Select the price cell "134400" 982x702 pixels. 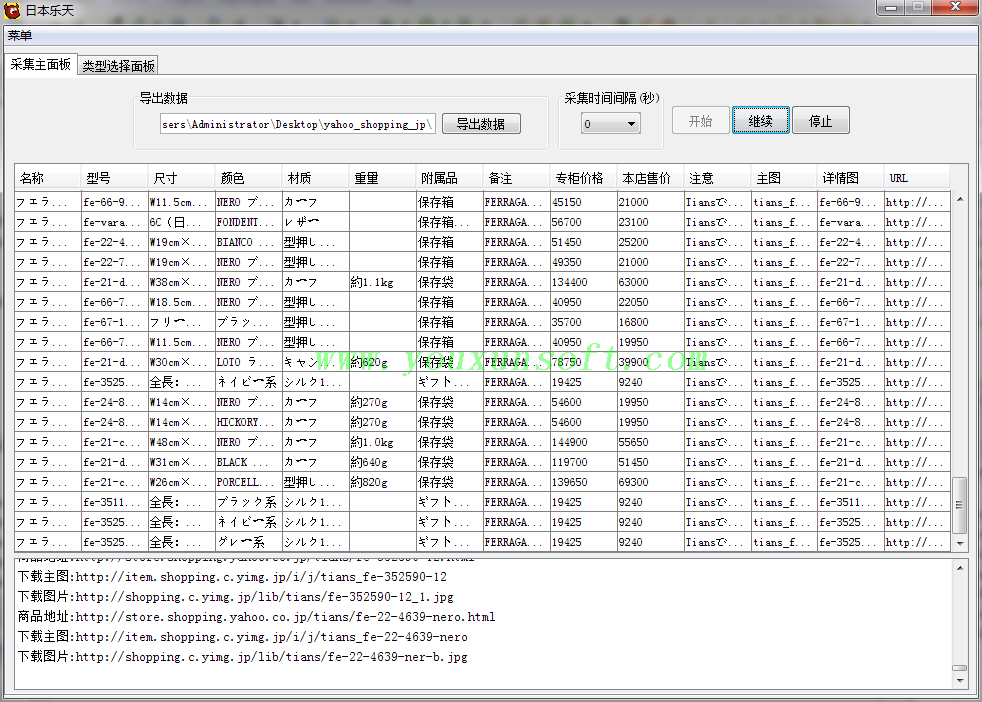pos(584,282)
